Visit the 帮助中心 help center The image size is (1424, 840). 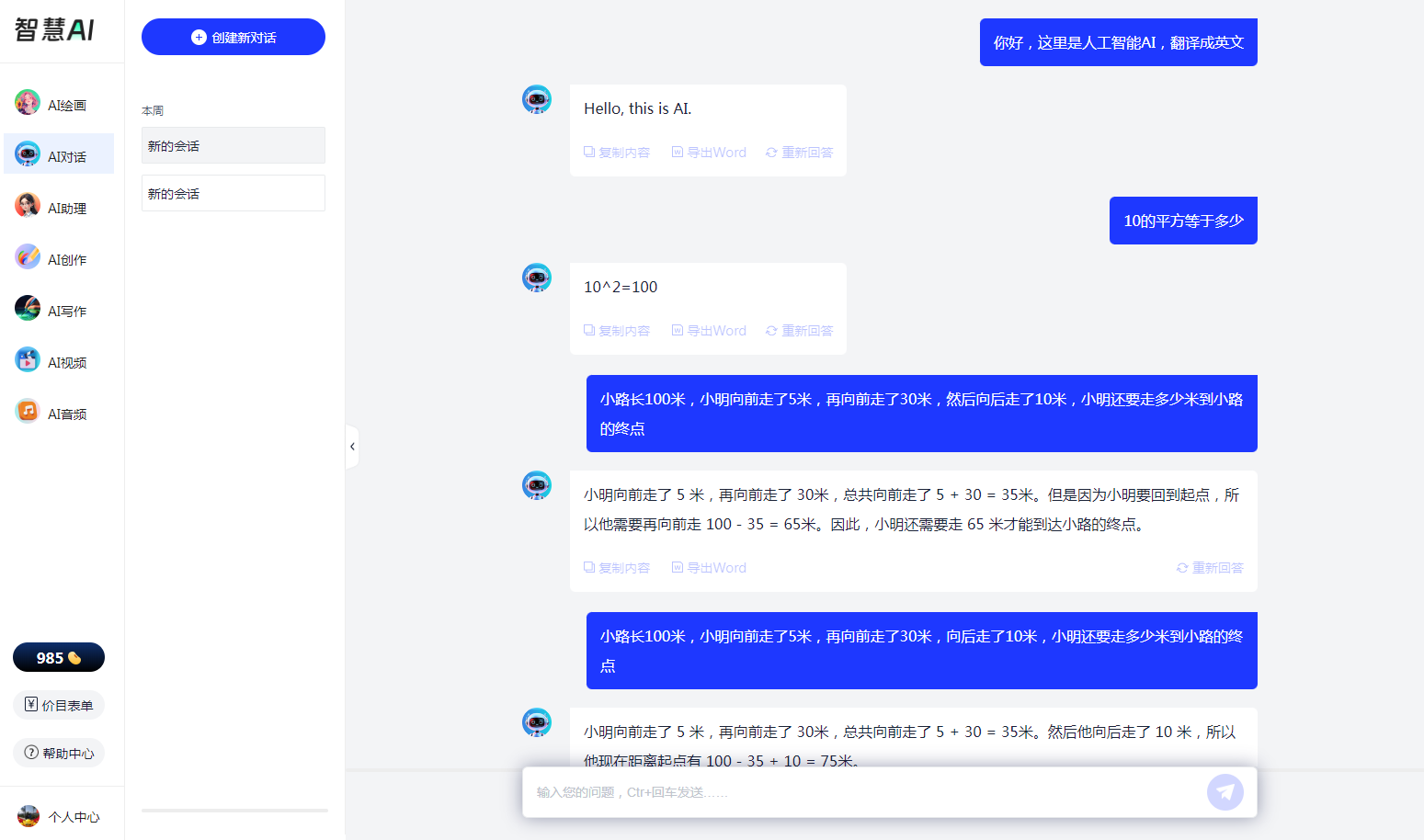point(58,752)
